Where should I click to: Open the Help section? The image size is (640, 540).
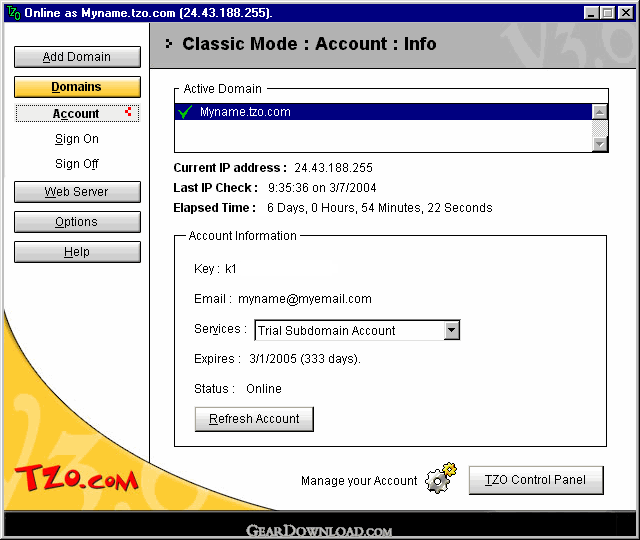coord(77,252)
